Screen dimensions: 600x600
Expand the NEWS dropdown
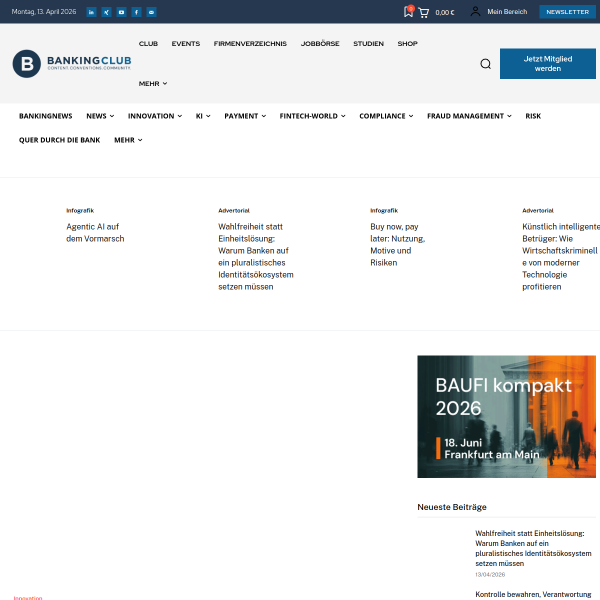[x=100, y=116]
